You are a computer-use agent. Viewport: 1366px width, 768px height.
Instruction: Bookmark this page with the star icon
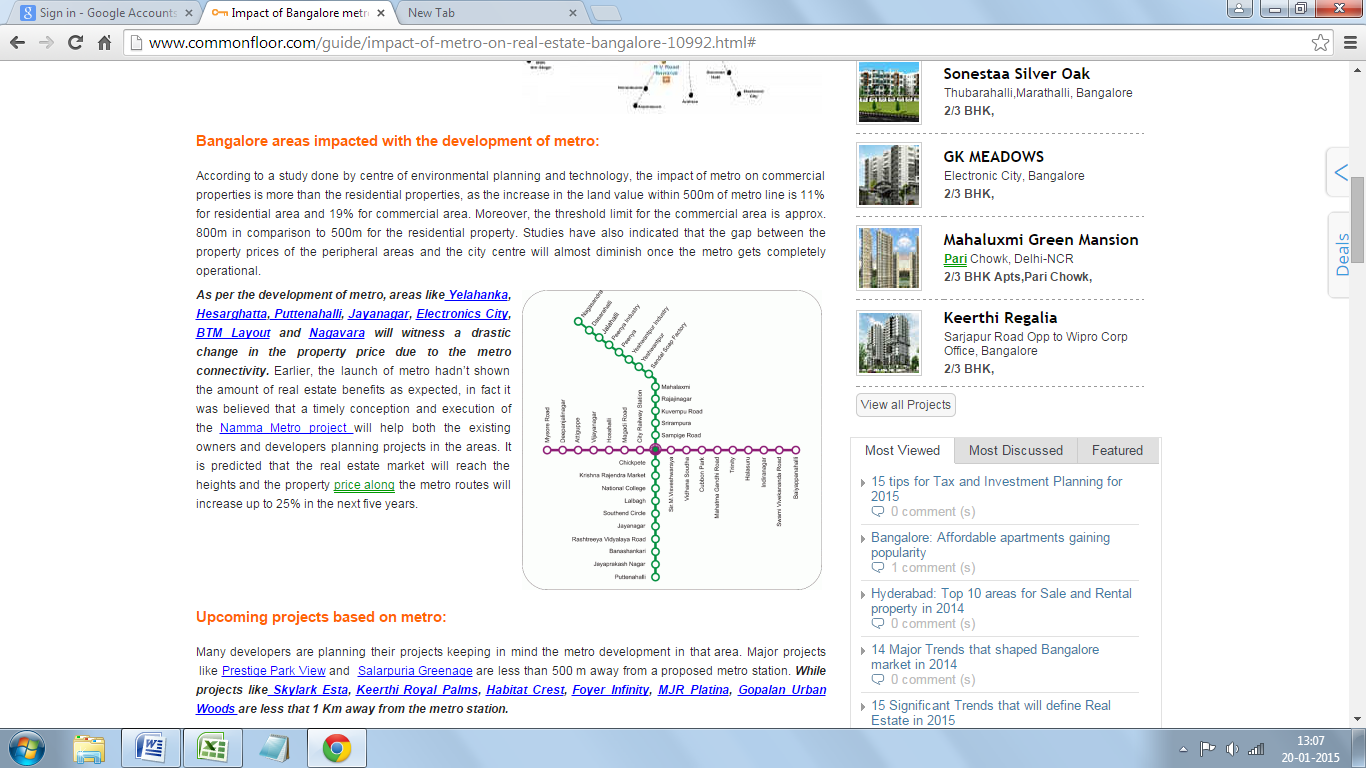pyautogui.click(x=1321, y=43)
